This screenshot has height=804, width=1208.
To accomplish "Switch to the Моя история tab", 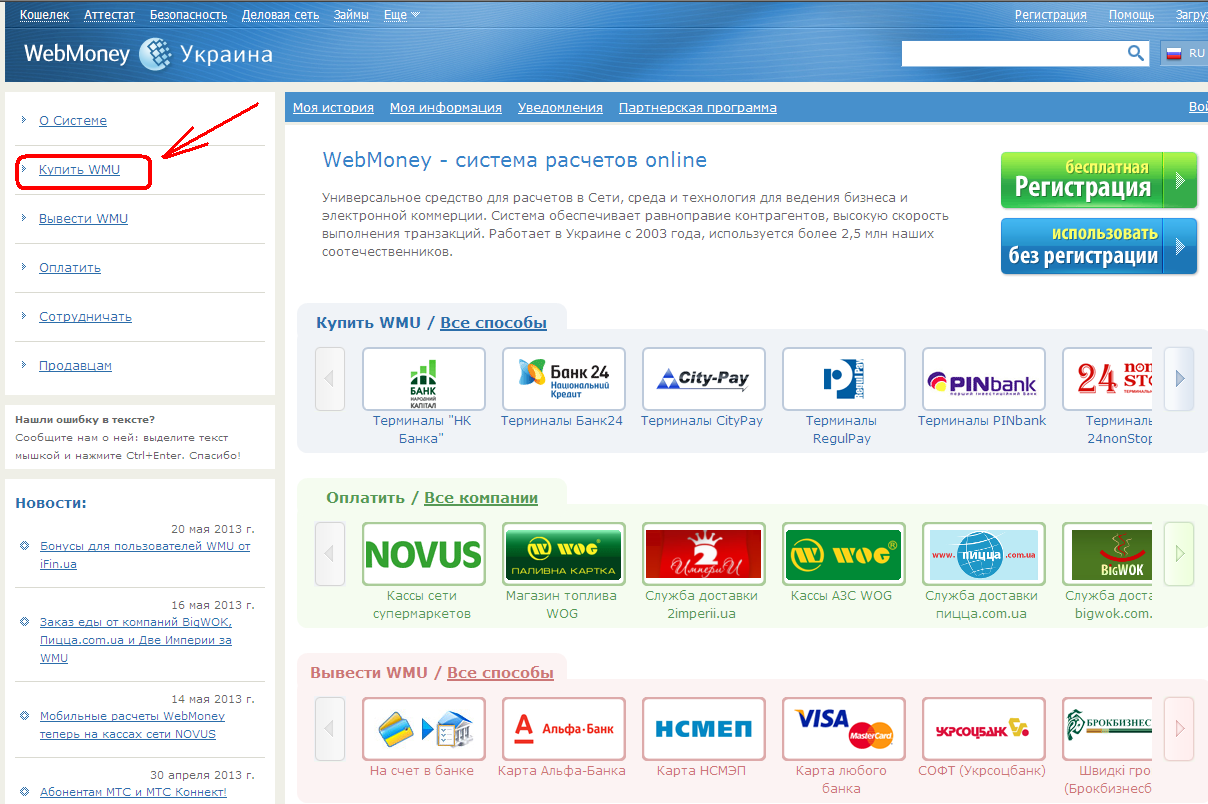I will tap(333, 108).
